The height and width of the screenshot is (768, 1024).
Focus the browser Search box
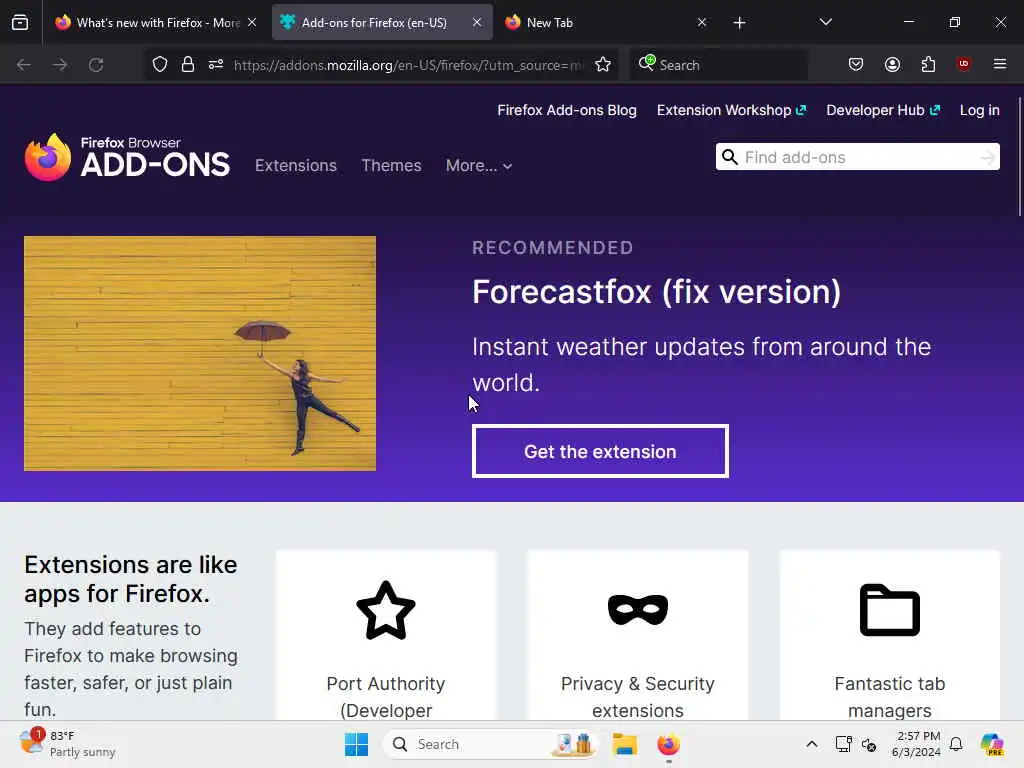(718, 65)
